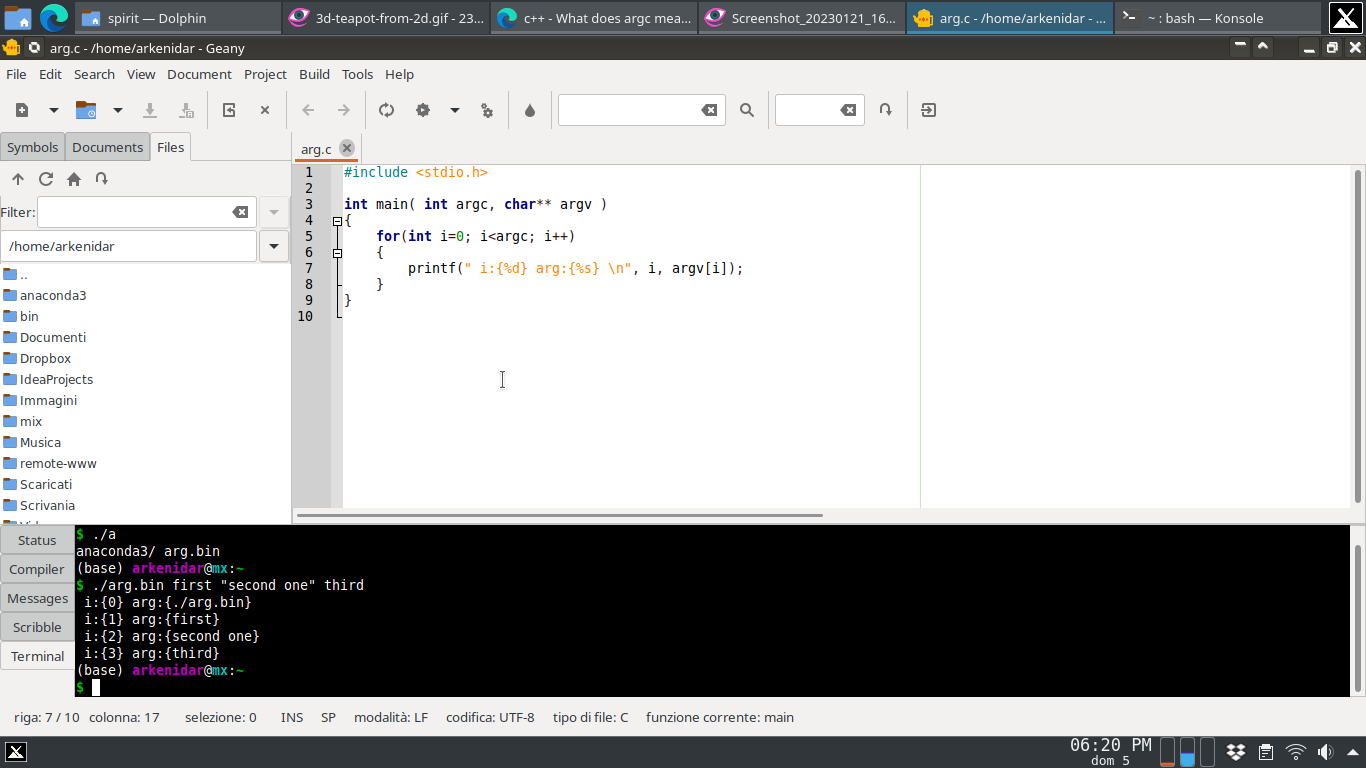Click the Open file folder icon
The image size is (1366, 768).
86,110
